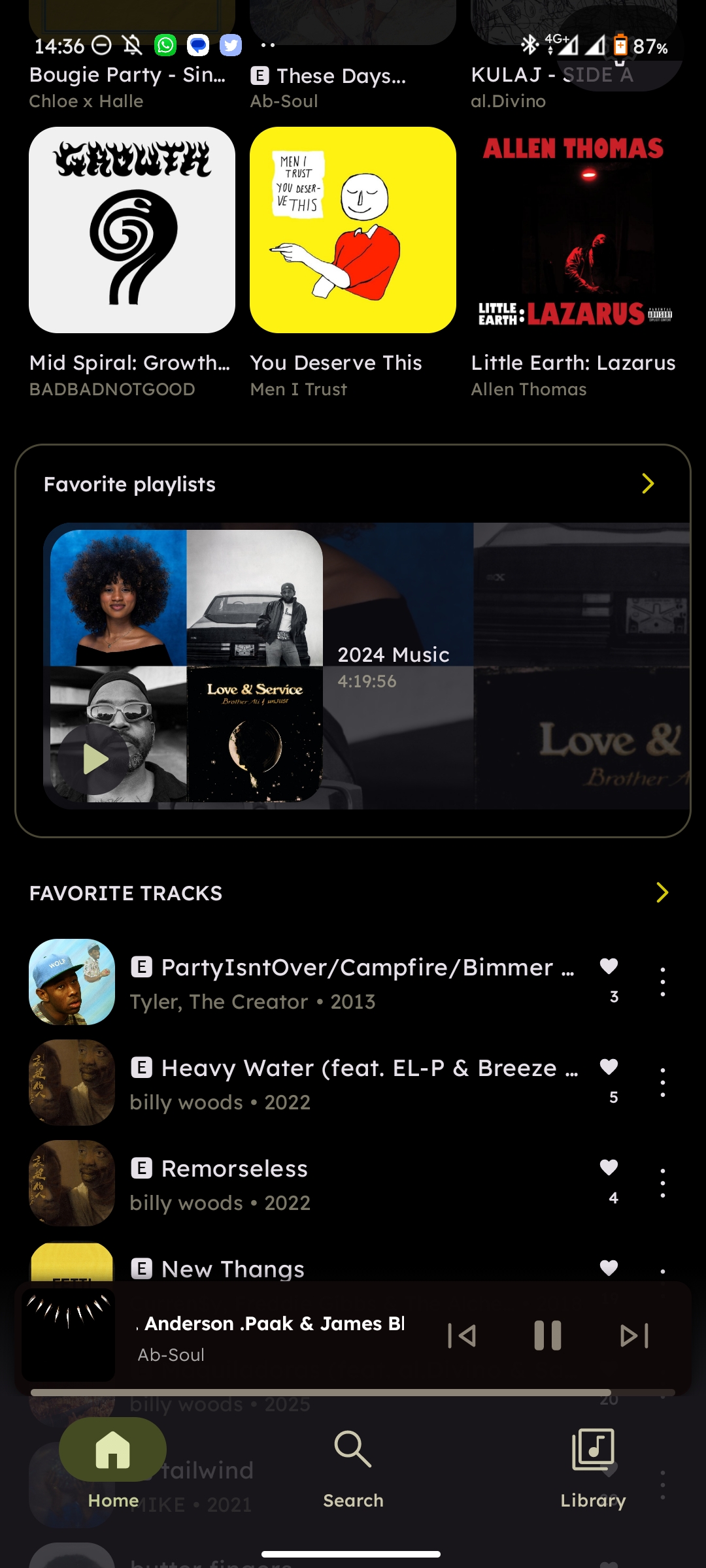Seek using the playback progress bar
The width and height of the screenshot is (706, 1568).
(353, 1392)
